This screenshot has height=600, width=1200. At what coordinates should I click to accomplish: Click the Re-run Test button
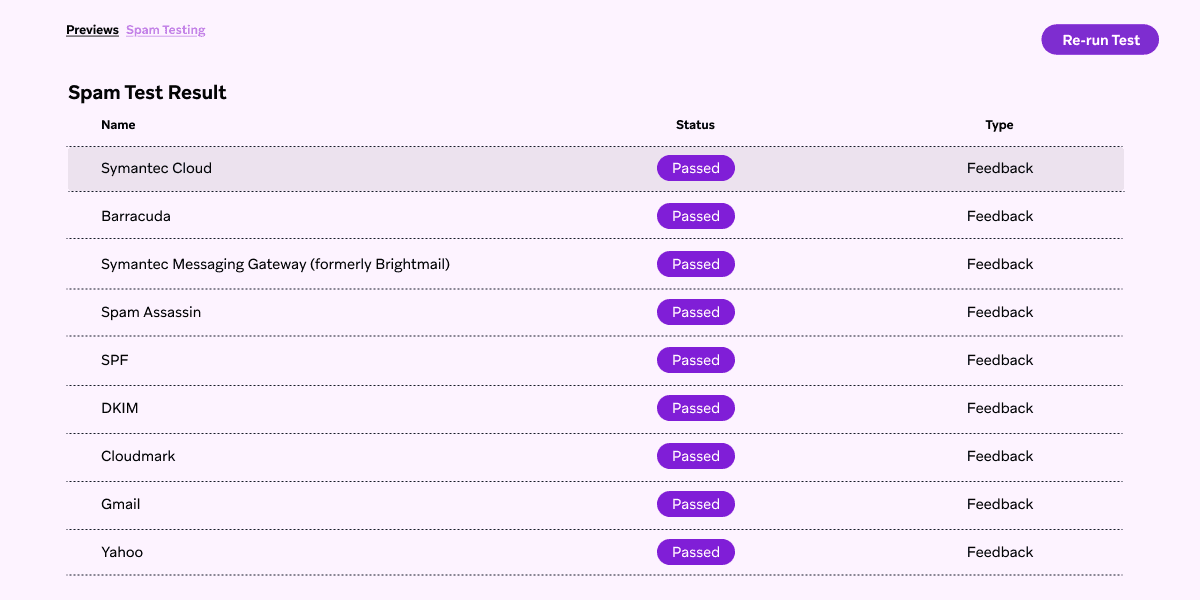(x=1100, y=39)
